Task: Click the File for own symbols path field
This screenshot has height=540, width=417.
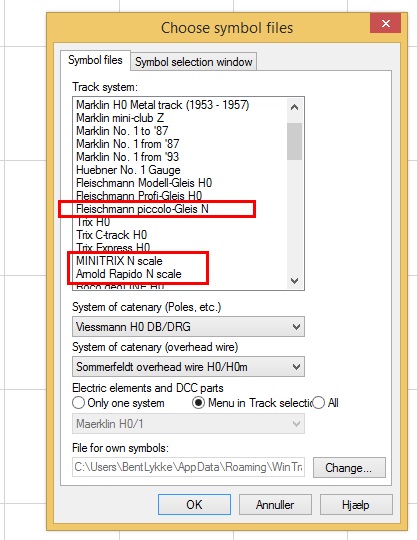Action: pyautogui.click(x=188, y=467)
